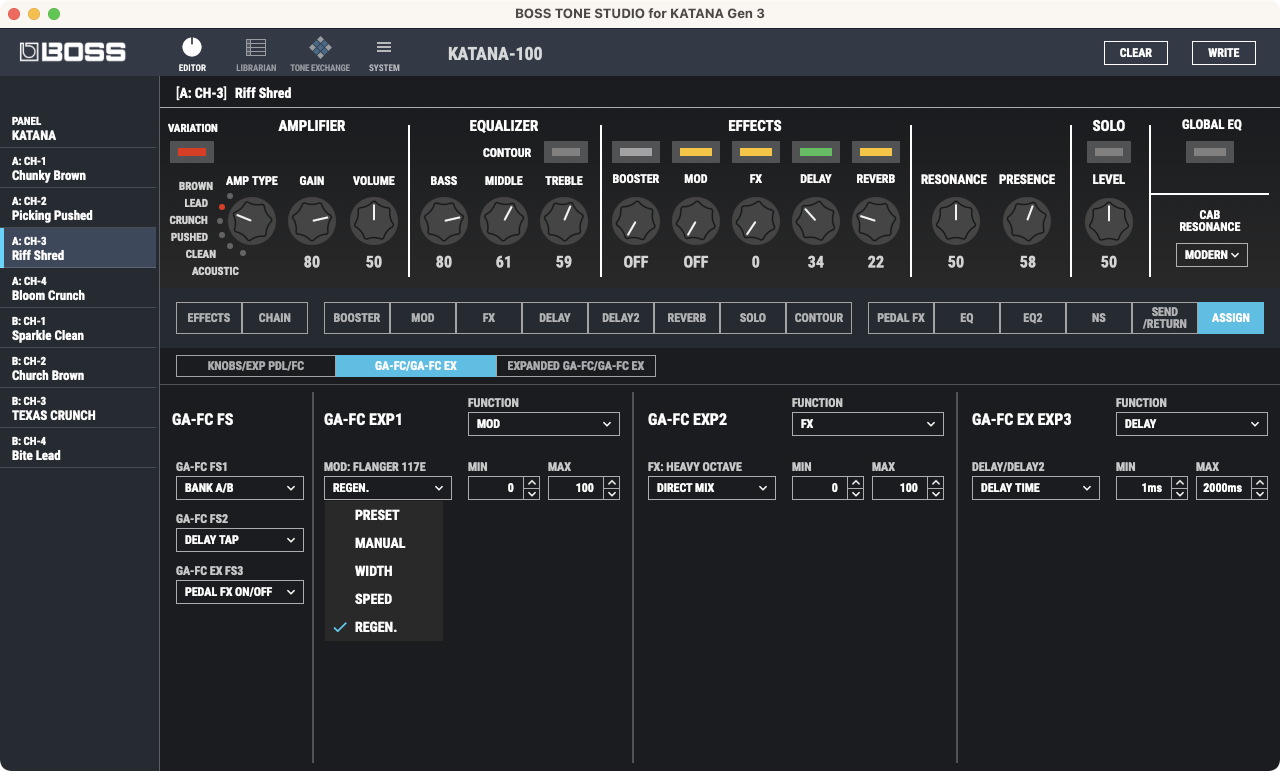Screen dimensions: 1280x771
Task: Toggle the Reverb effect switch
Action: coord(876,152)
